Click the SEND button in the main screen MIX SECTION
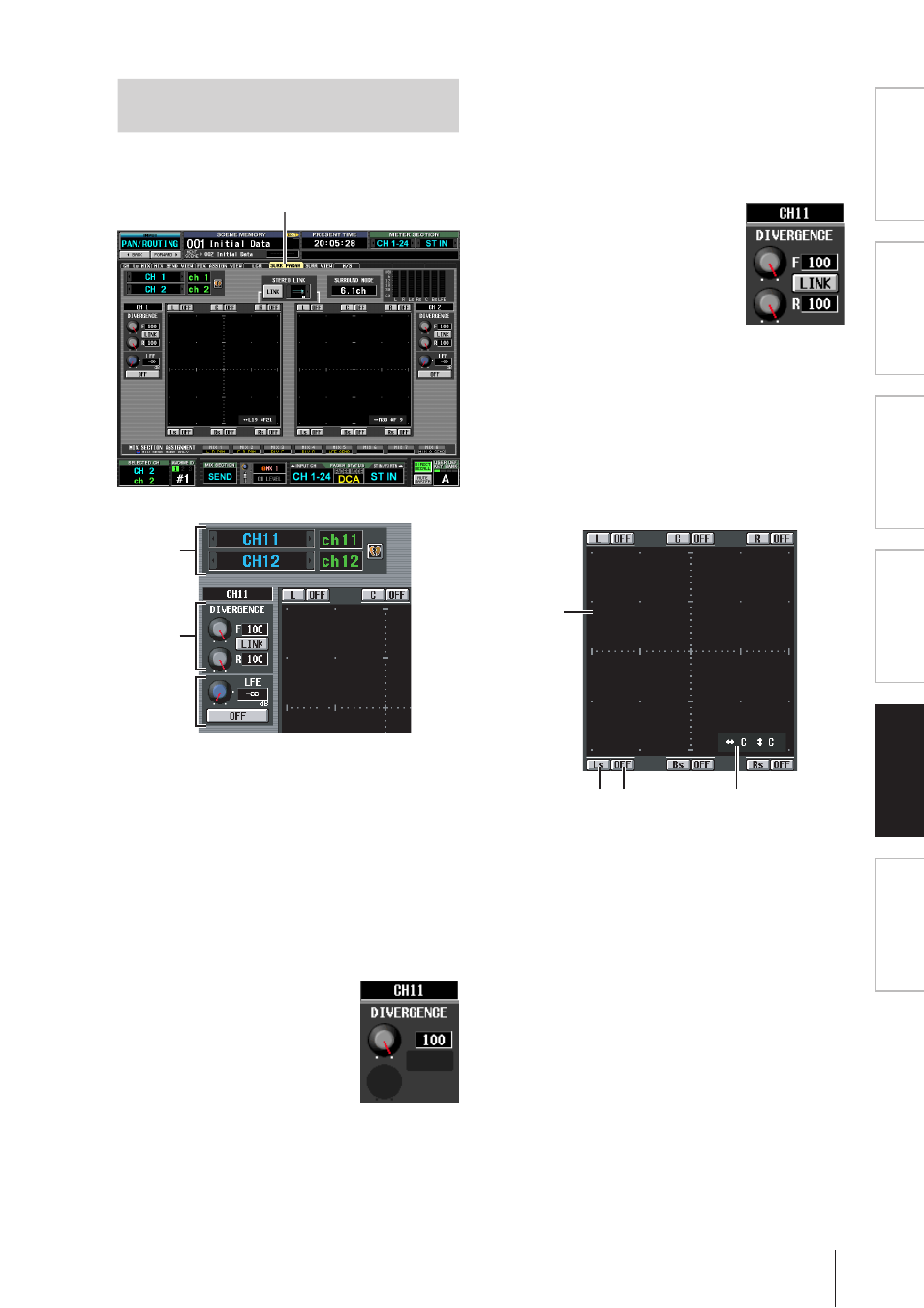 tap(220, 476)
